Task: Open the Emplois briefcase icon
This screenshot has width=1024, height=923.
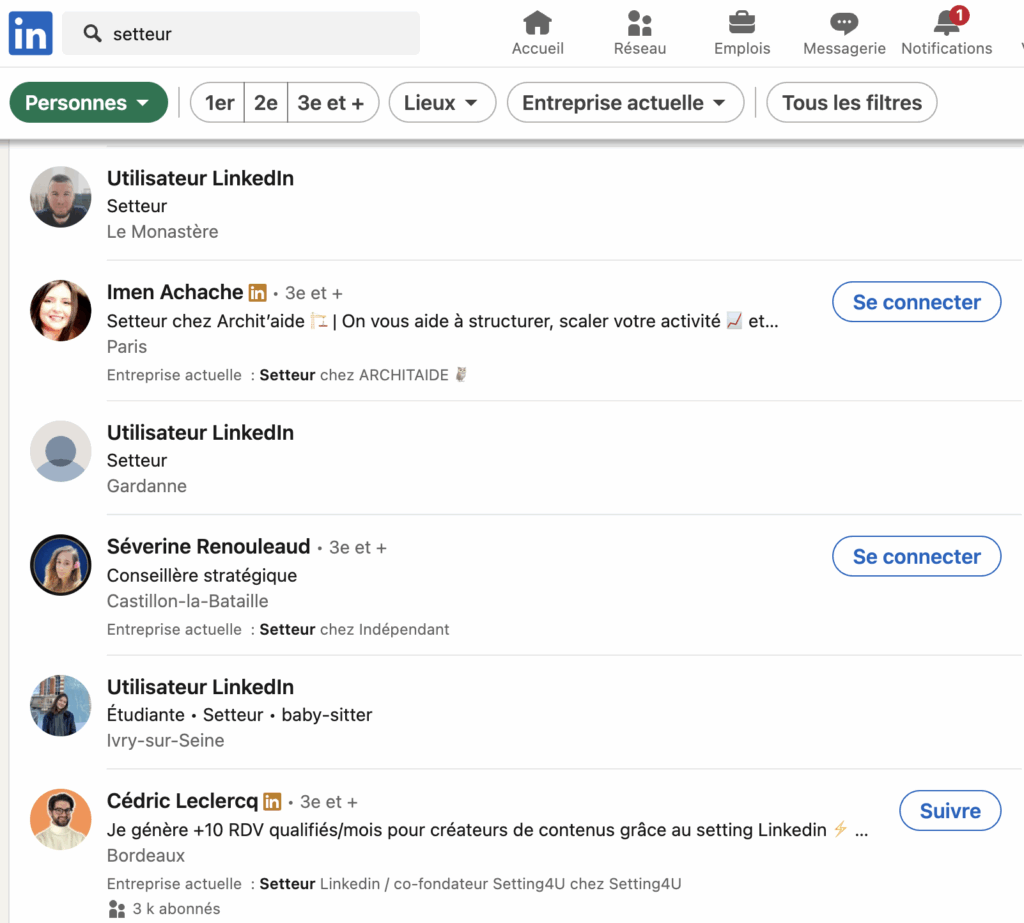Action: pos(742,24)
